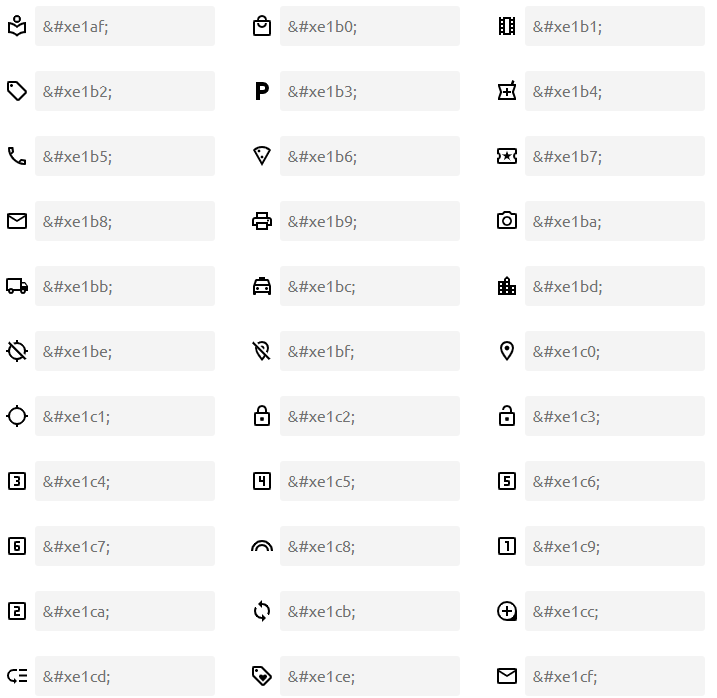Click the pizza slice icon
This screenshot has width=717, height=698.
coord(262,156)
